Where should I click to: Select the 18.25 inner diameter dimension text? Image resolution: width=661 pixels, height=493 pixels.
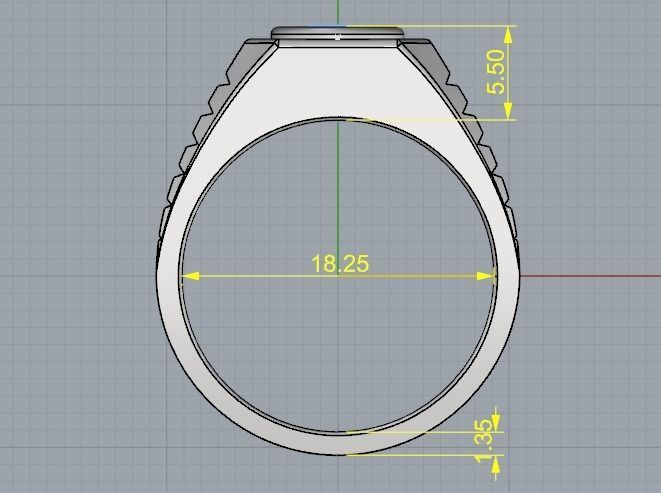[x=340, y=263]
